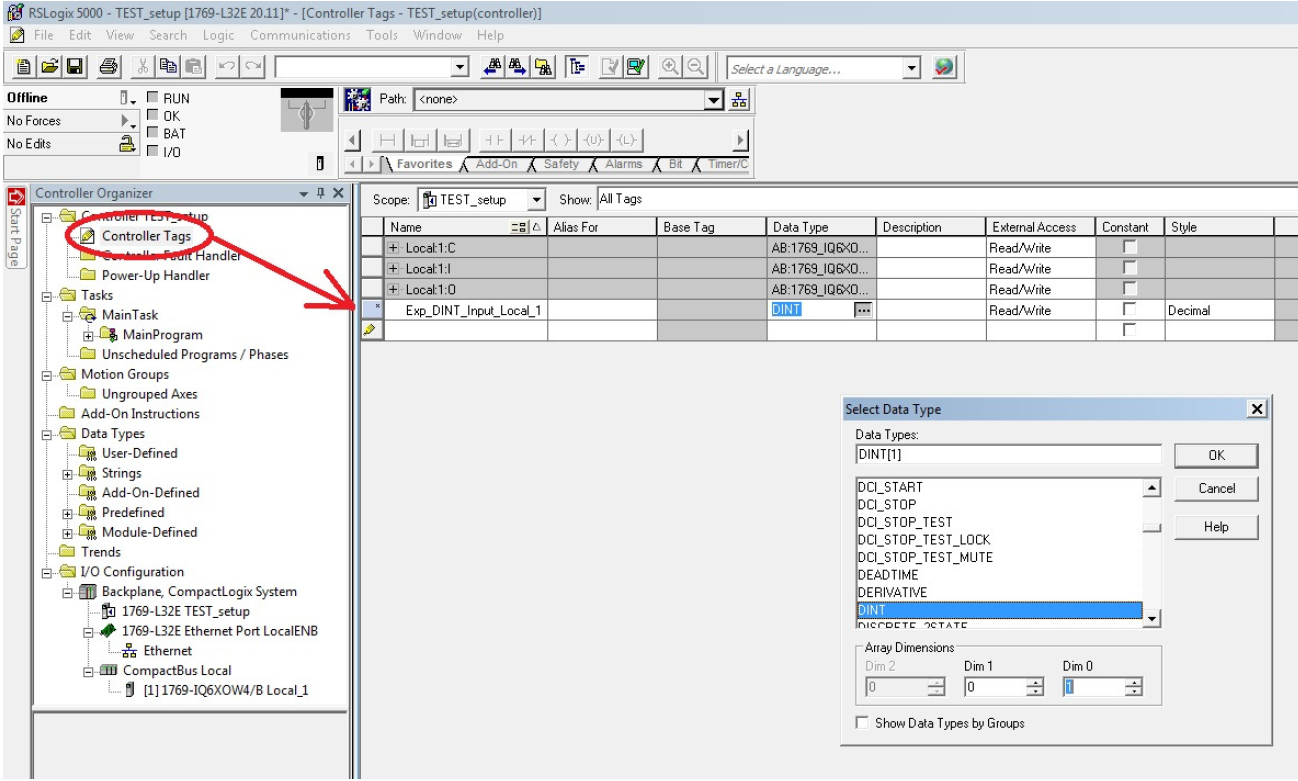Click OK in Select Data Type dialog

pos(1216,455)
